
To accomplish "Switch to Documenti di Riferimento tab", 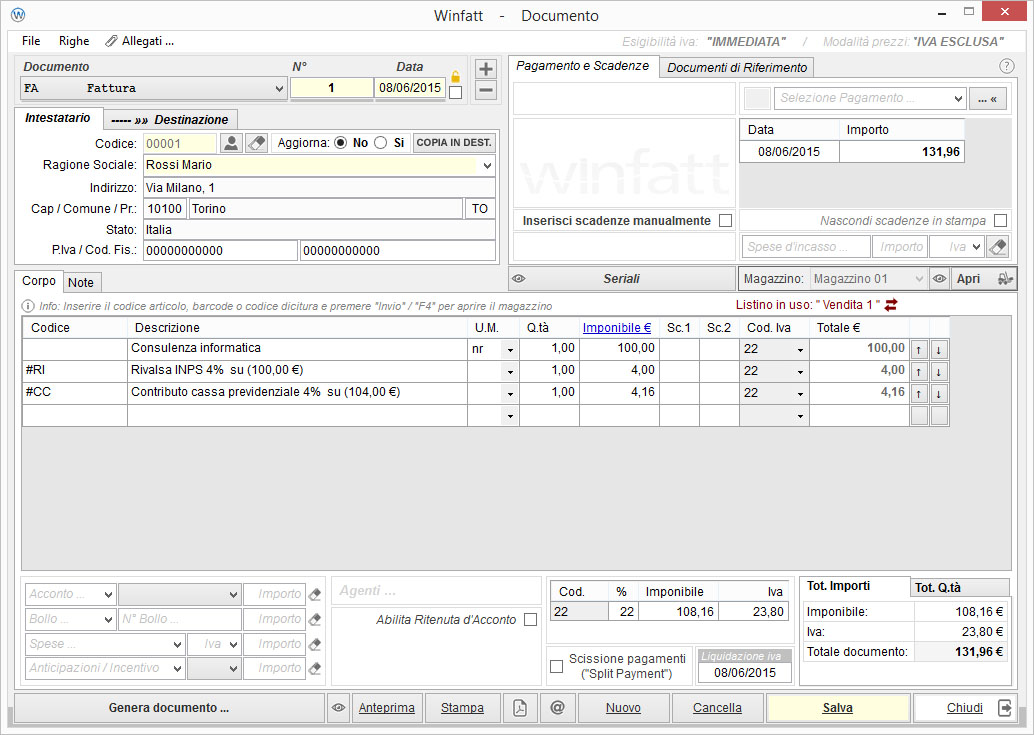I will (x=737, y=67).
